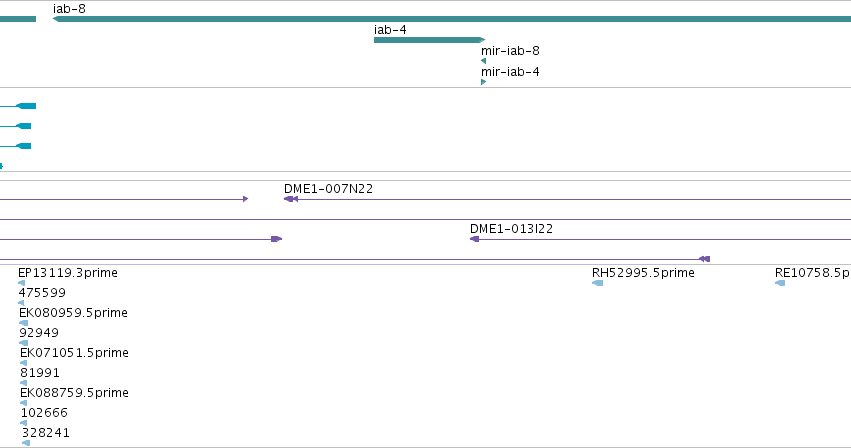851x448 pixels.
Task: Click the RH52995.5prime label
Action: pos(643,273)
